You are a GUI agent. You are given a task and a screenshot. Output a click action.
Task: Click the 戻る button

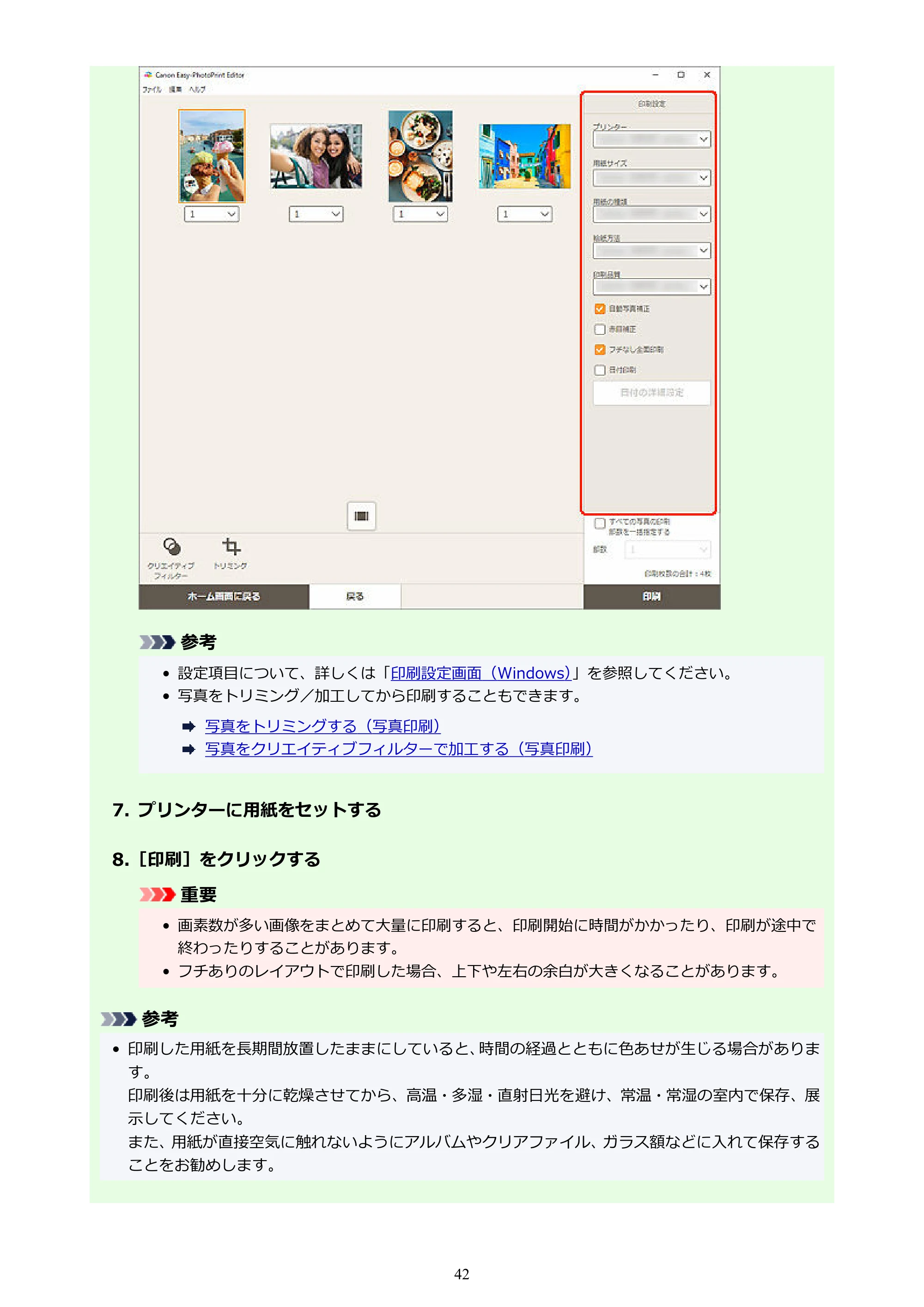pyautogui.click(x=355, y=596)
